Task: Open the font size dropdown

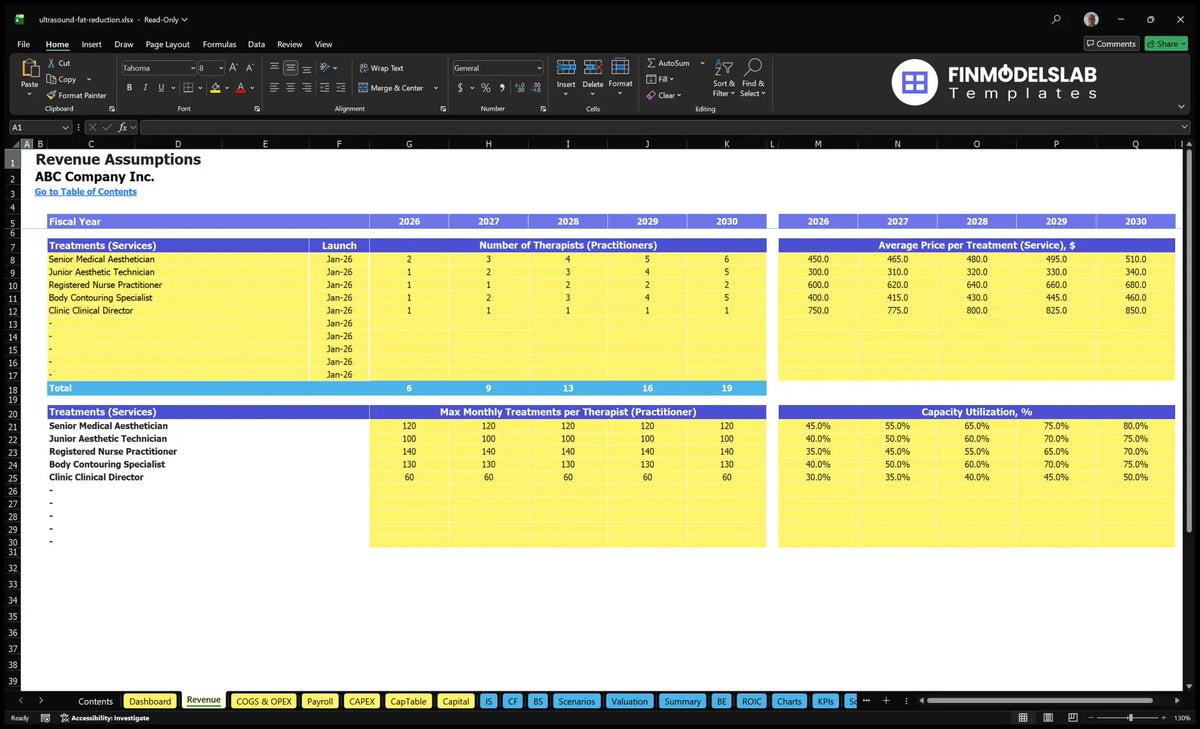Action: coord(221,68)
